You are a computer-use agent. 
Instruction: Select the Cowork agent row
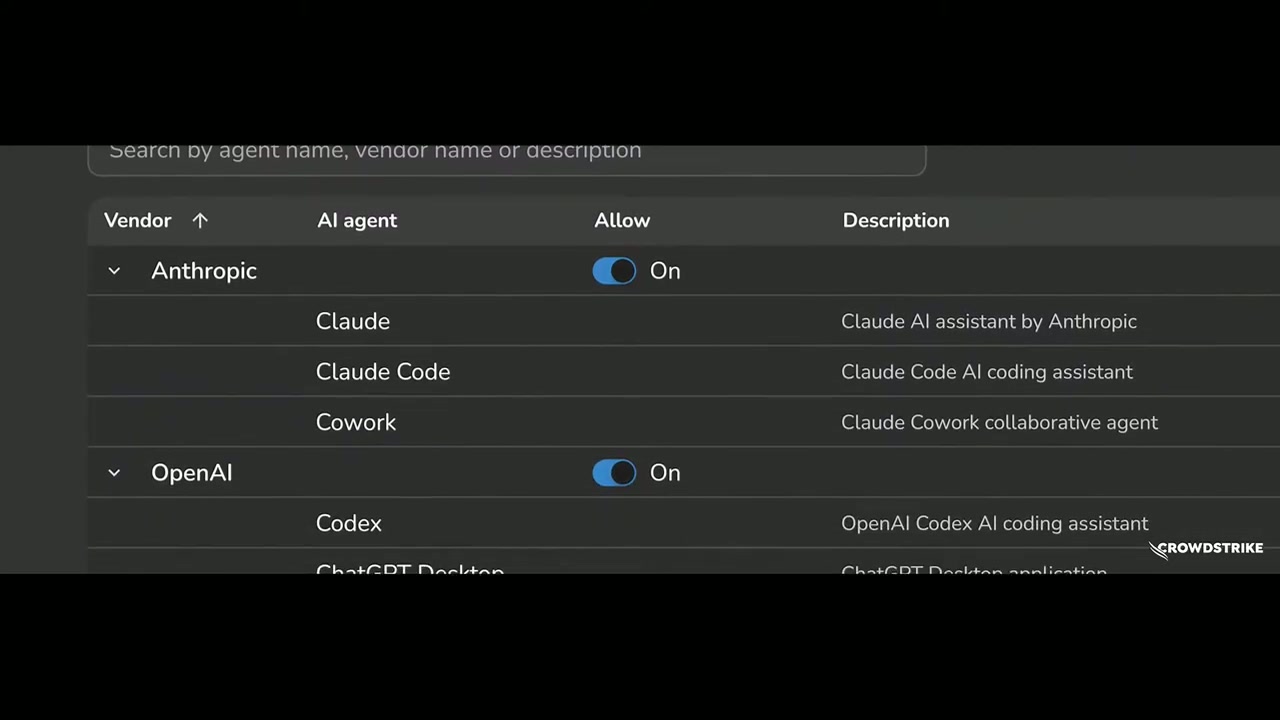[684, 422]
